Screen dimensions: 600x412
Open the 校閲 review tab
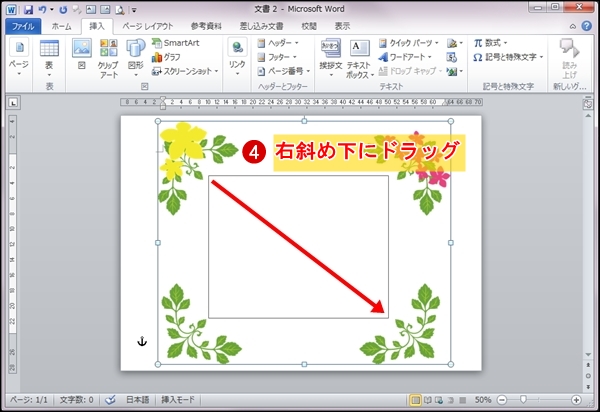pyautogui.click(x=309, y=26)
